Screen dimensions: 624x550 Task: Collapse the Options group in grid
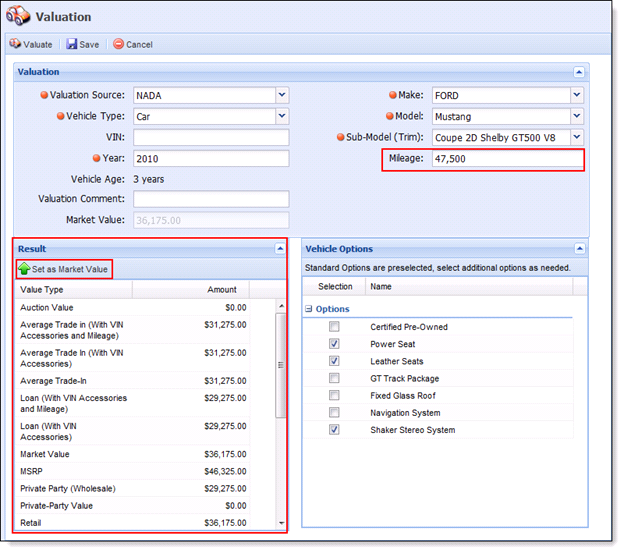point(308,309)
